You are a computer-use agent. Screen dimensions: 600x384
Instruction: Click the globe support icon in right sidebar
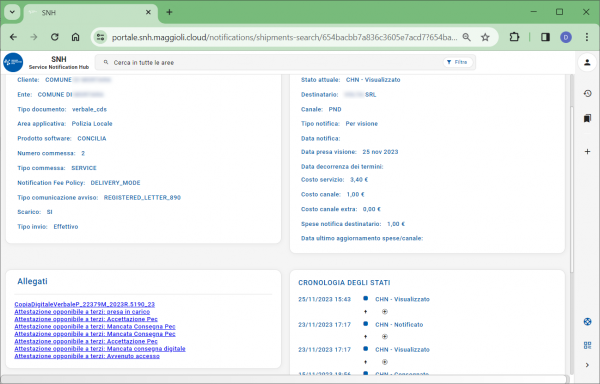pyautogui.click(x=587, y=322)
